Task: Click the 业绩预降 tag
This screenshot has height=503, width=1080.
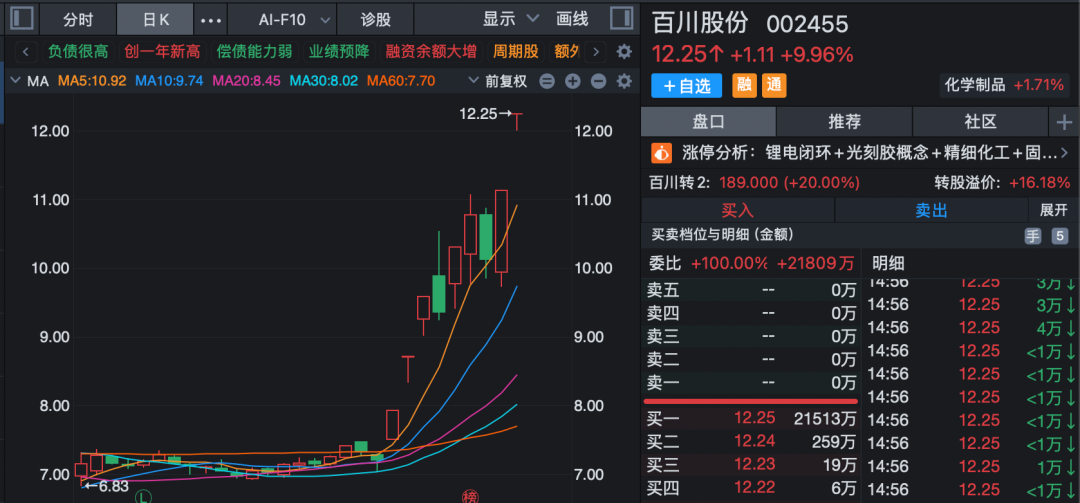Action: [x=338, y=52]
